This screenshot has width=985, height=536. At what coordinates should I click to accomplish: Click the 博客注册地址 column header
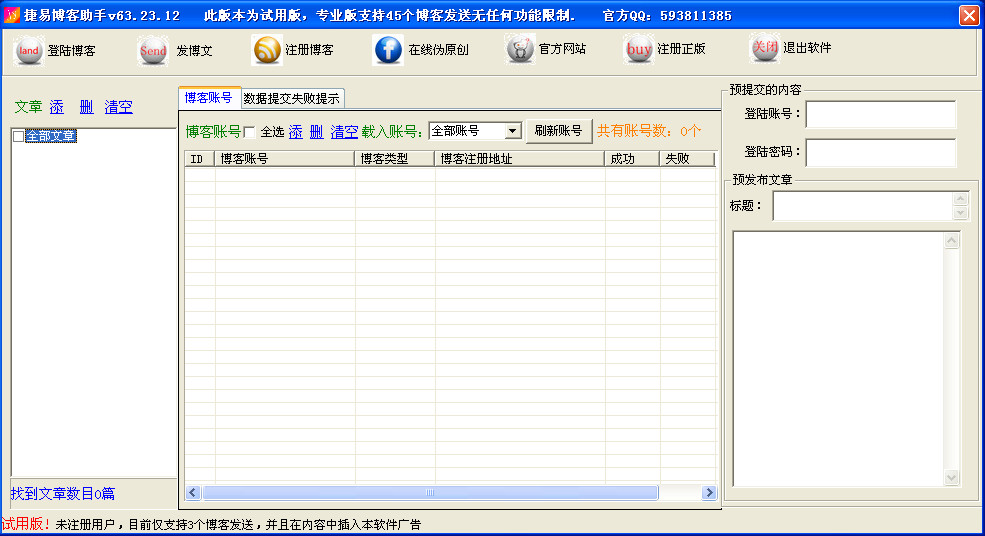(x=520, y=159)
